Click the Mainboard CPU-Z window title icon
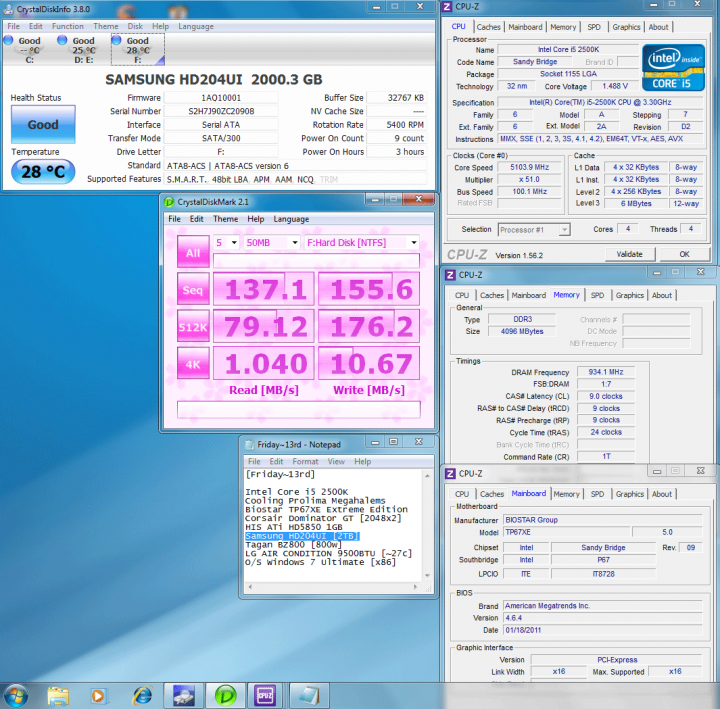This screenshot has width=720, height=709. pos(450,473)
